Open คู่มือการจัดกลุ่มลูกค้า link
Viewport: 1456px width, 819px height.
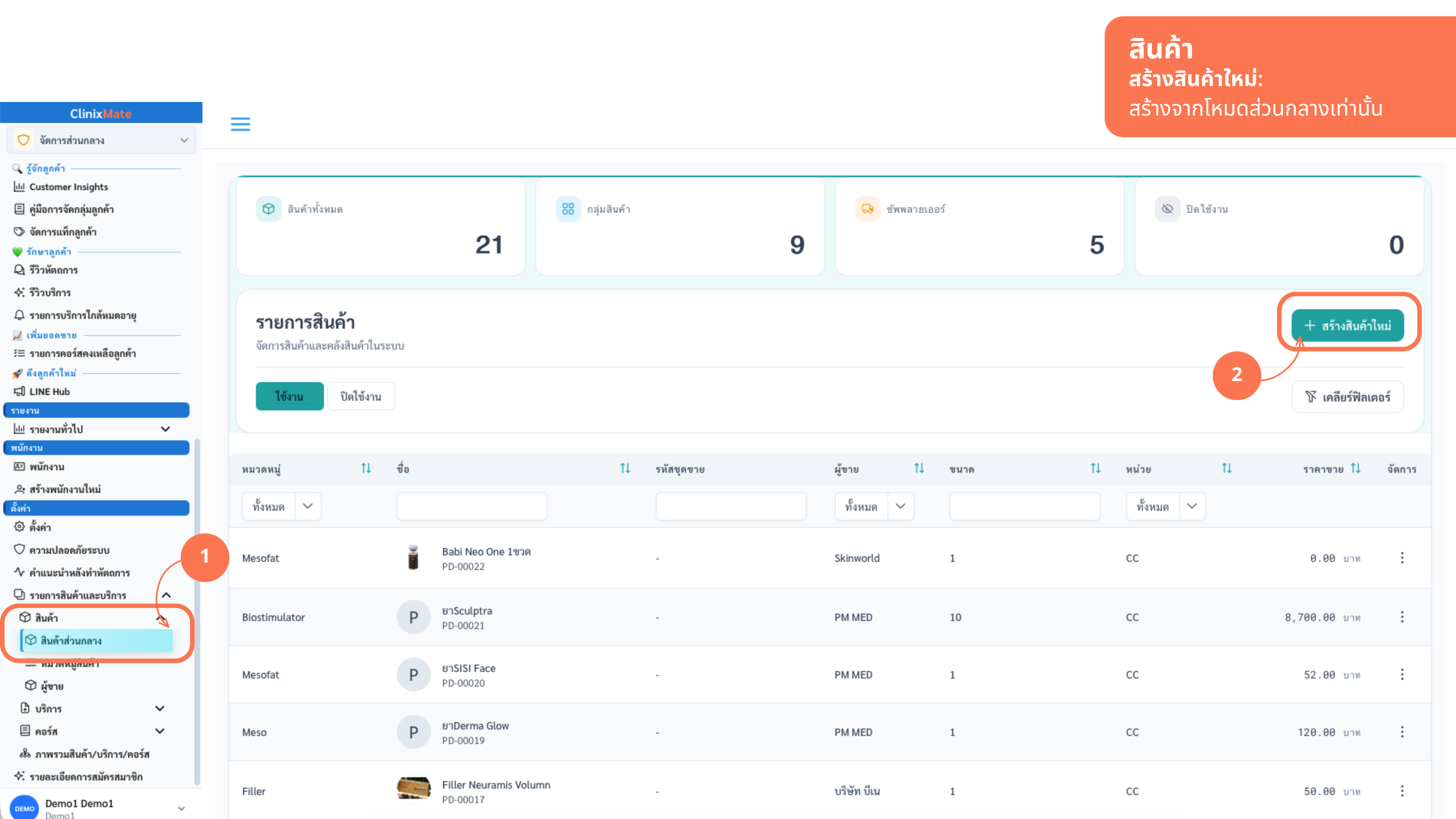click(x=64, y=209)
